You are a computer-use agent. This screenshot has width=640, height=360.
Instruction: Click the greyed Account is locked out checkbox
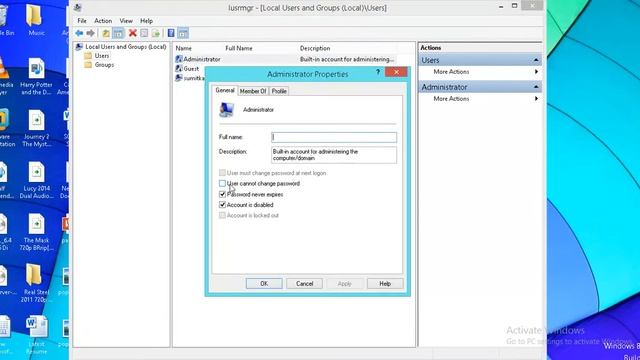point(222,215)
